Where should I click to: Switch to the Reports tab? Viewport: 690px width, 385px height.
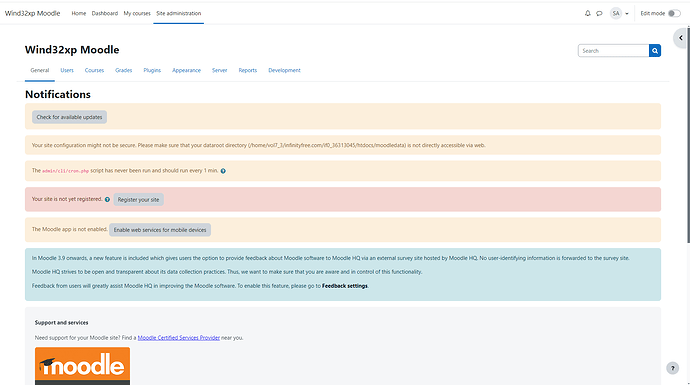[248, 70]
